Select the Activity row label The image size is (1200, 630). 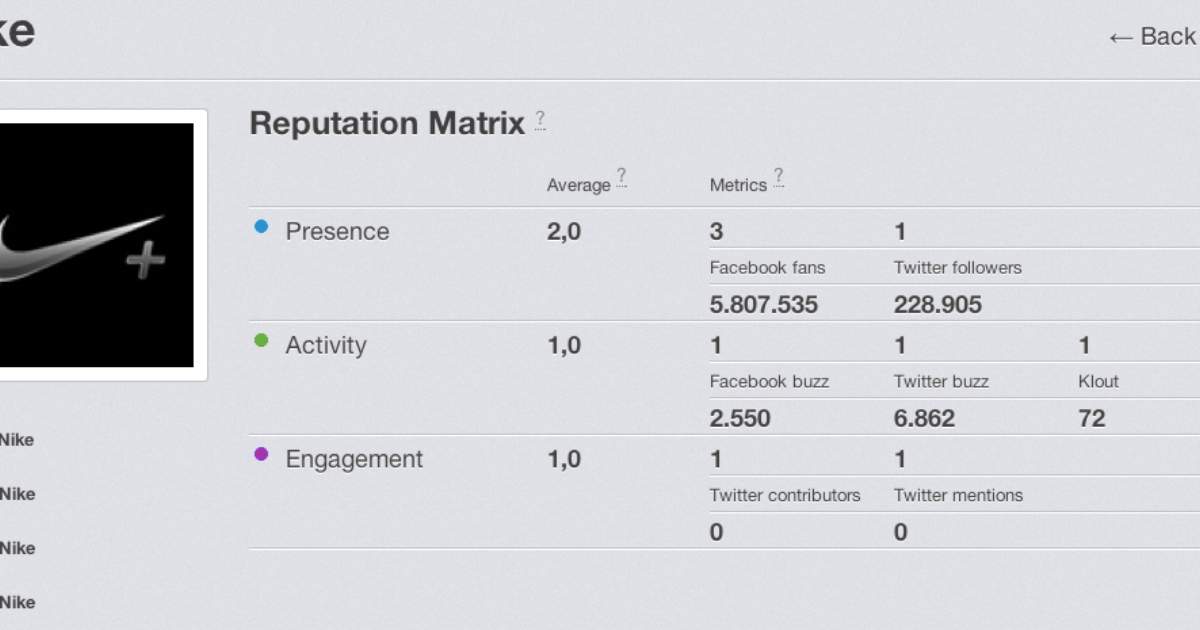coord(326,345)
